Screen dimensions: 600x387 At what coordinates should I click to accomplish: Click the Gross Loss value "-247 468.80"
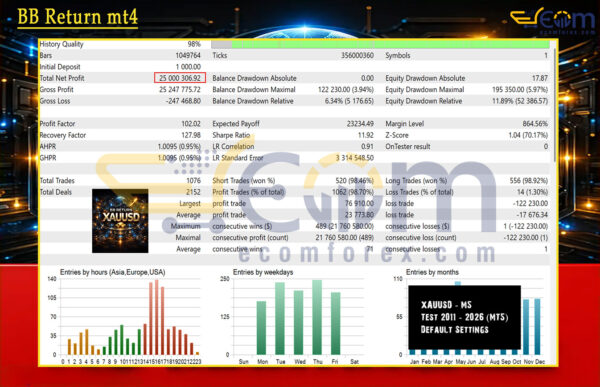[183, 101]
